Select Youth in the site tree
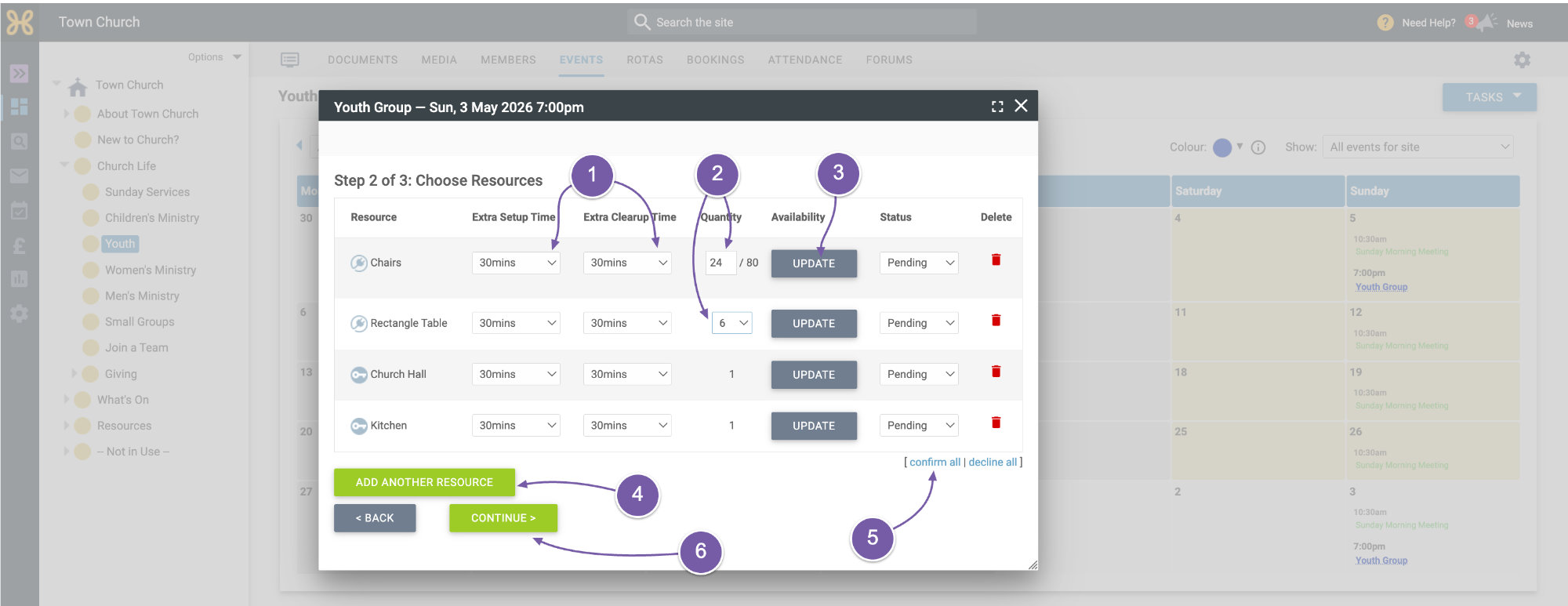The width and height of the screenshot is (1568, 606). click(120, 244)
